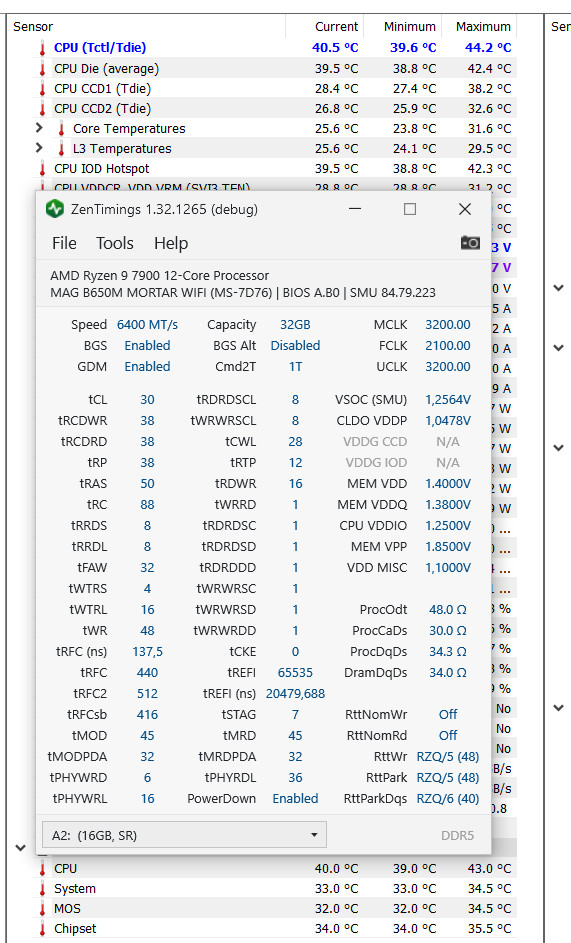Click the DramDqDs value 34.0 Ω
Image resolution: width=571 pixels, height=943 pixels.
tap(448, 673)
